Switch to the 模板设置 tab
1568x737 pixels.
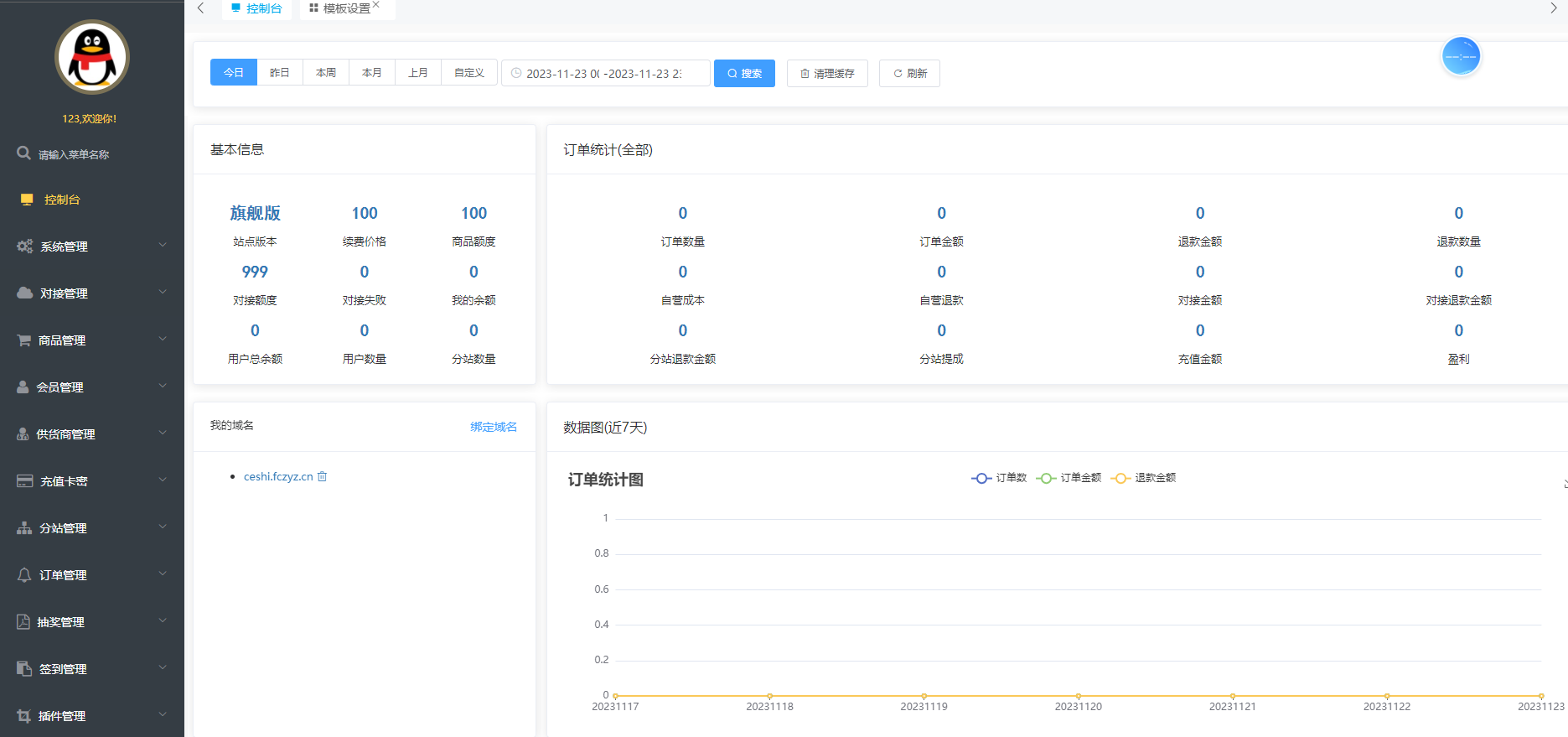click(345, 8)
